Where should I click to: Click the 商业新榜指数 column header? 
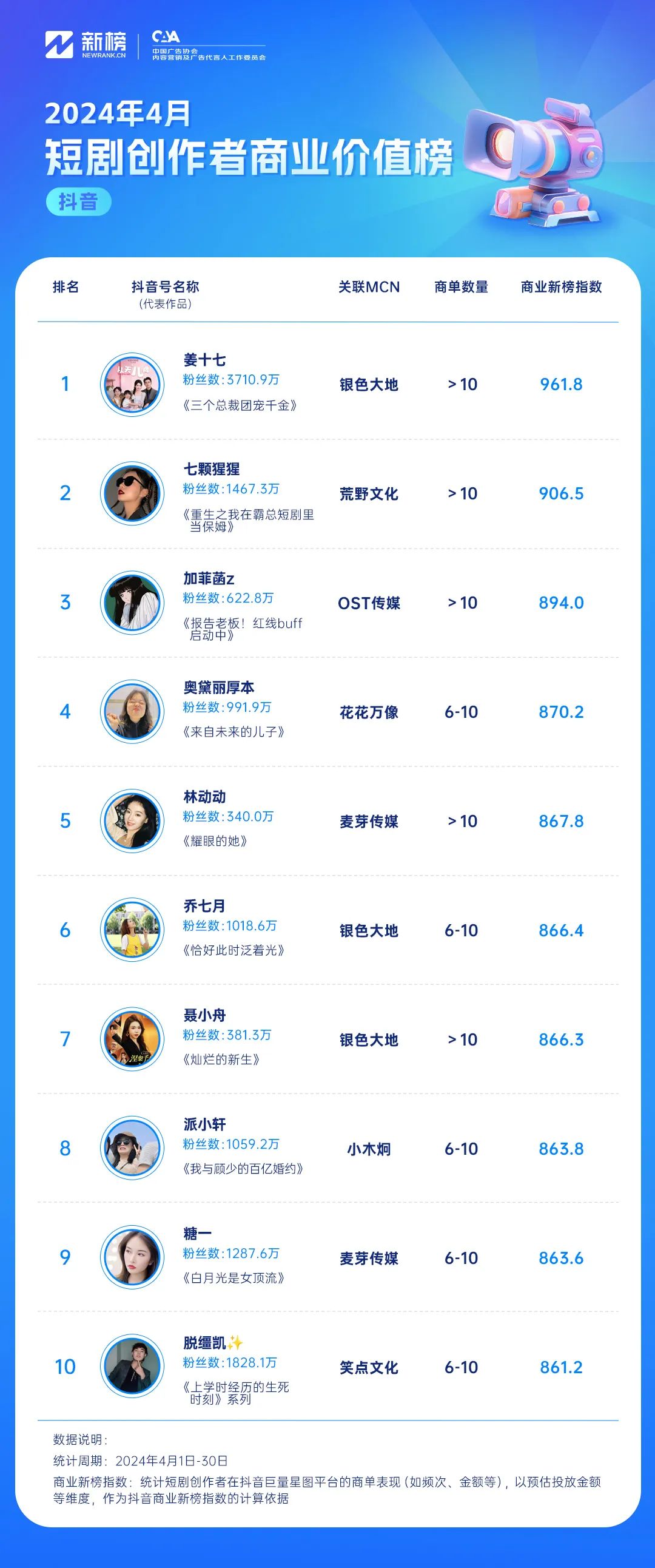coord(562,286)
